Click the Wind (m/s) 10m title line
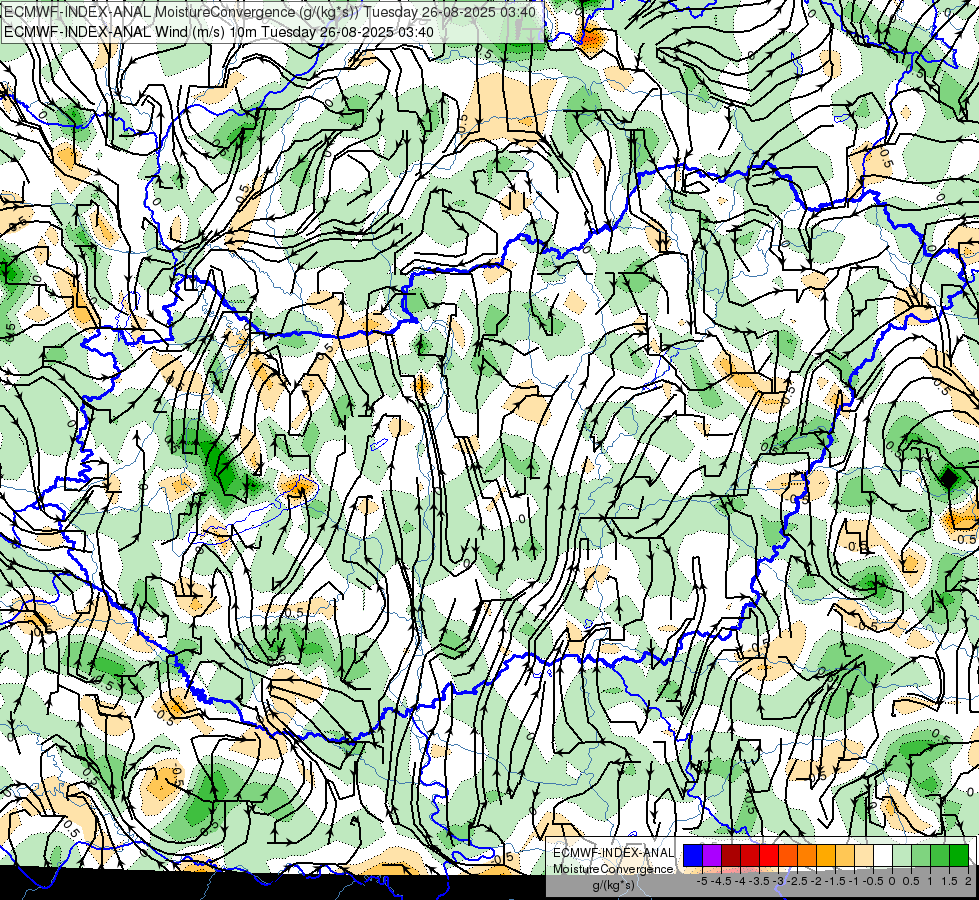 (x=219, y=32)
